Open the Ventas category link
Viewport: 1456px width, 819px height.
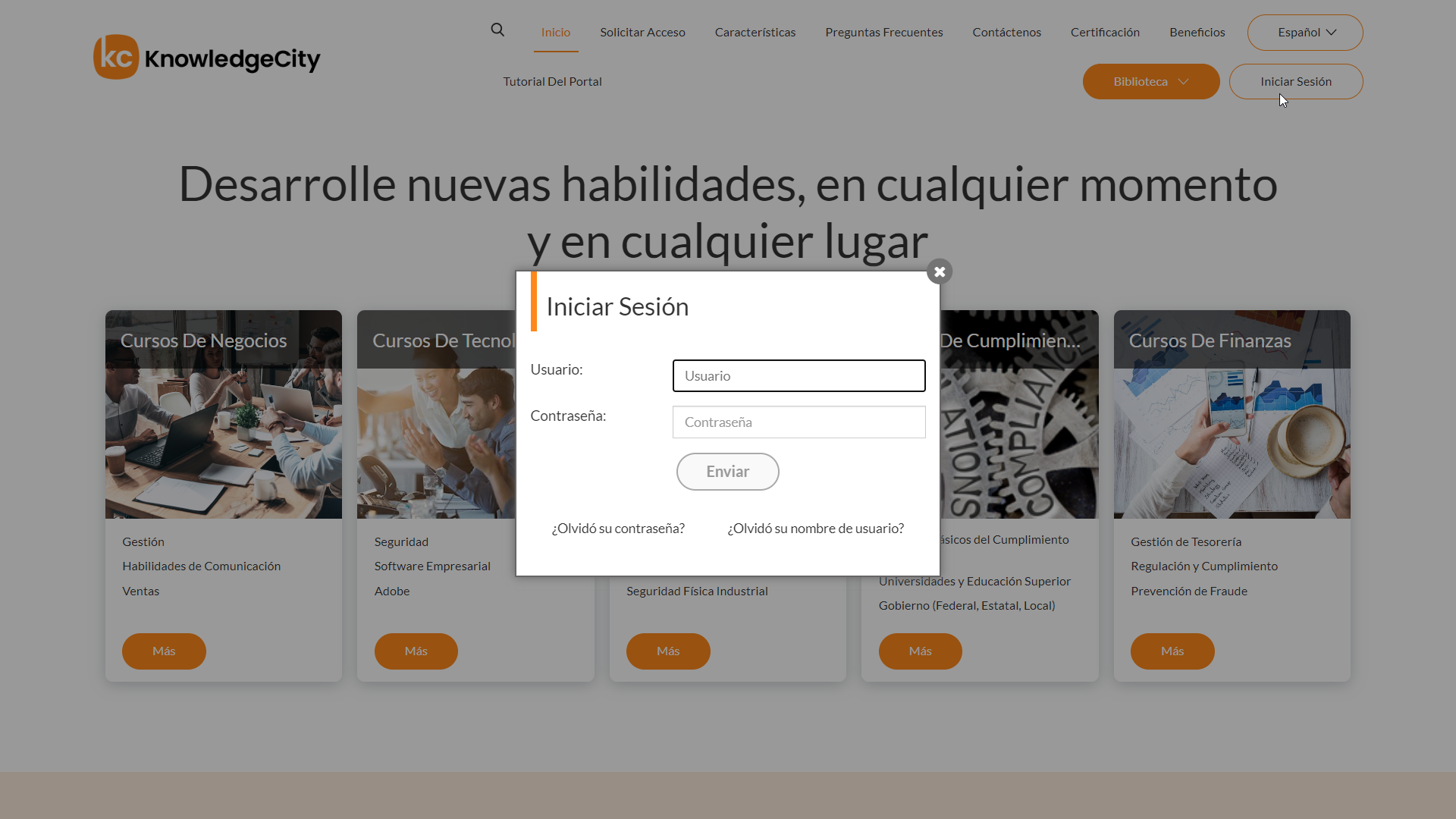point(141,591)
